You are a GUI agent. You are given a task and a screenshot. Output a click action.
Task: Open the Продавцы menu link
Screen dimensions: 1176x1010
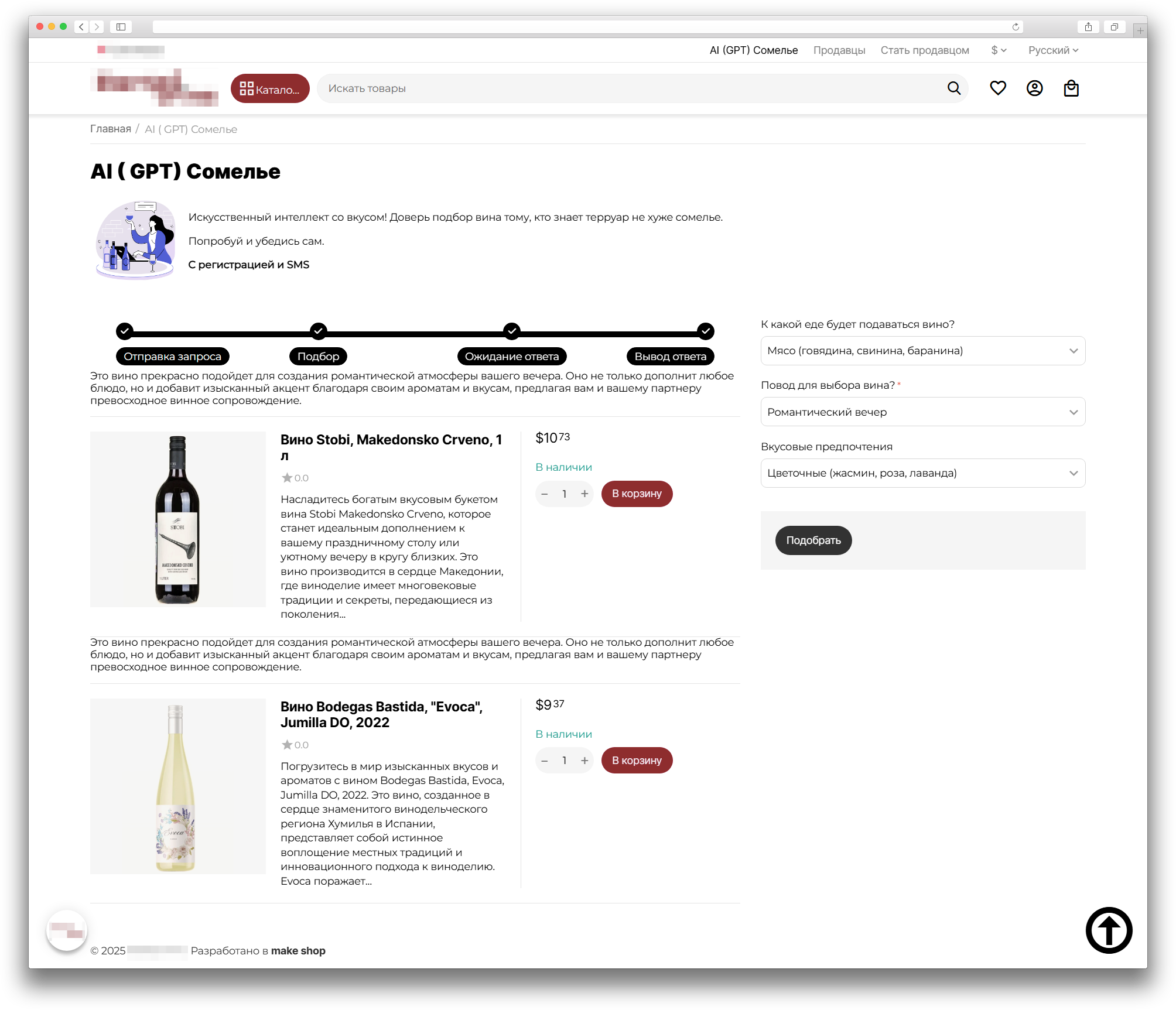tap(839, 50)
